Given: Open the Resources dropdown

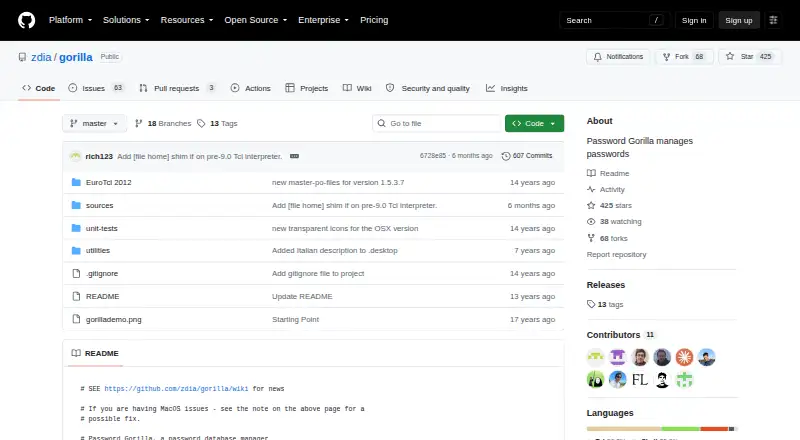Looking at the screenshot, I should tap(187, 20).
